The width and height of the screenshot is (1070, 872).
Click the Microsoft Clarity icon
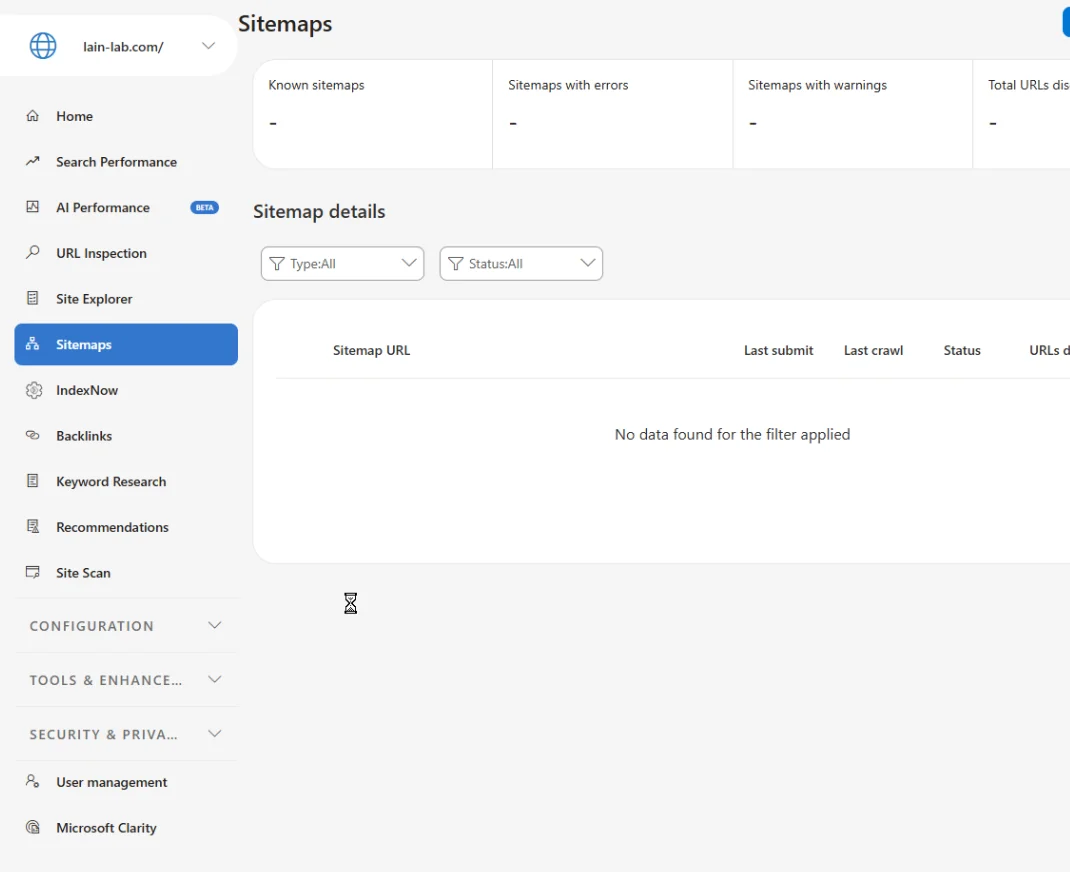point(33,828)
